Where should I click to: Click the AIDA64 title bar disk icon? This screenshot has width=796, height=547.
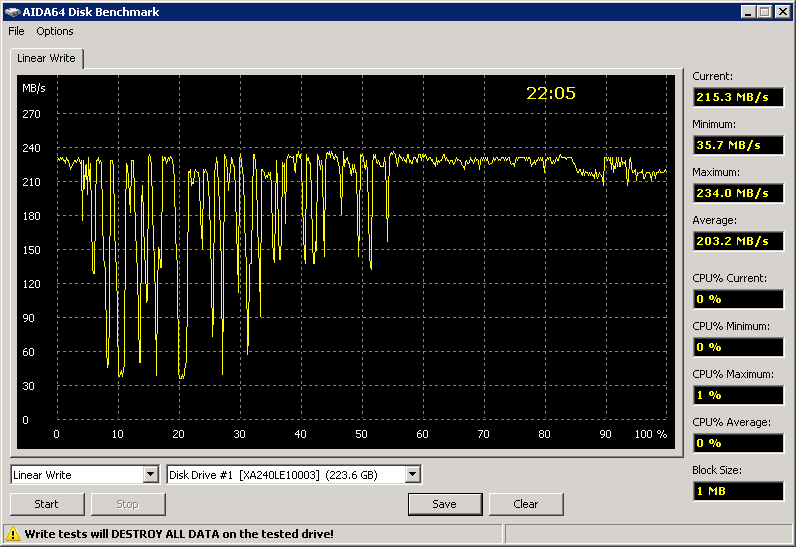[x=12, y=12]
